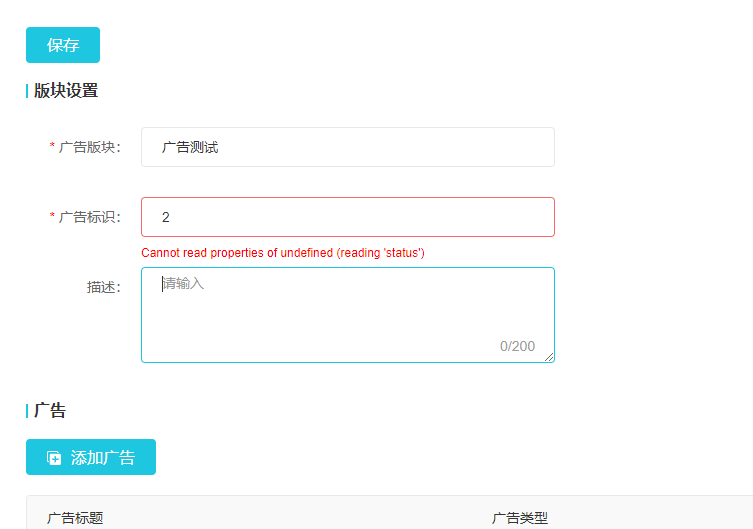The height and width of the screenshot is (529, 753).
Task: Click the 广告版块 field label
Action: pos(89,147)
